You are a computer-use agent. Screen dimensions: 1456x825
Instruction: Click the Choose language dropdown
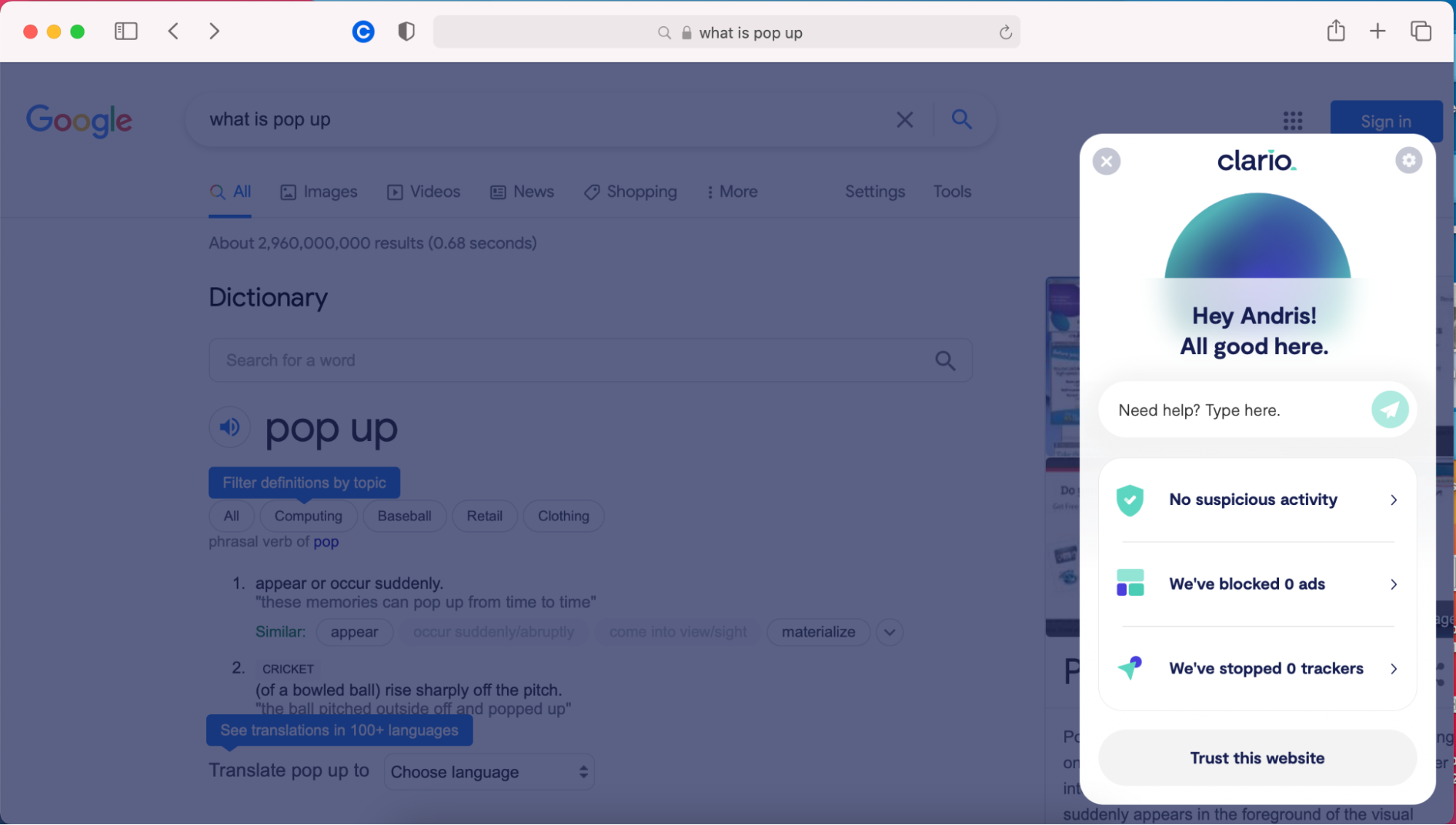tap(489, 772)
